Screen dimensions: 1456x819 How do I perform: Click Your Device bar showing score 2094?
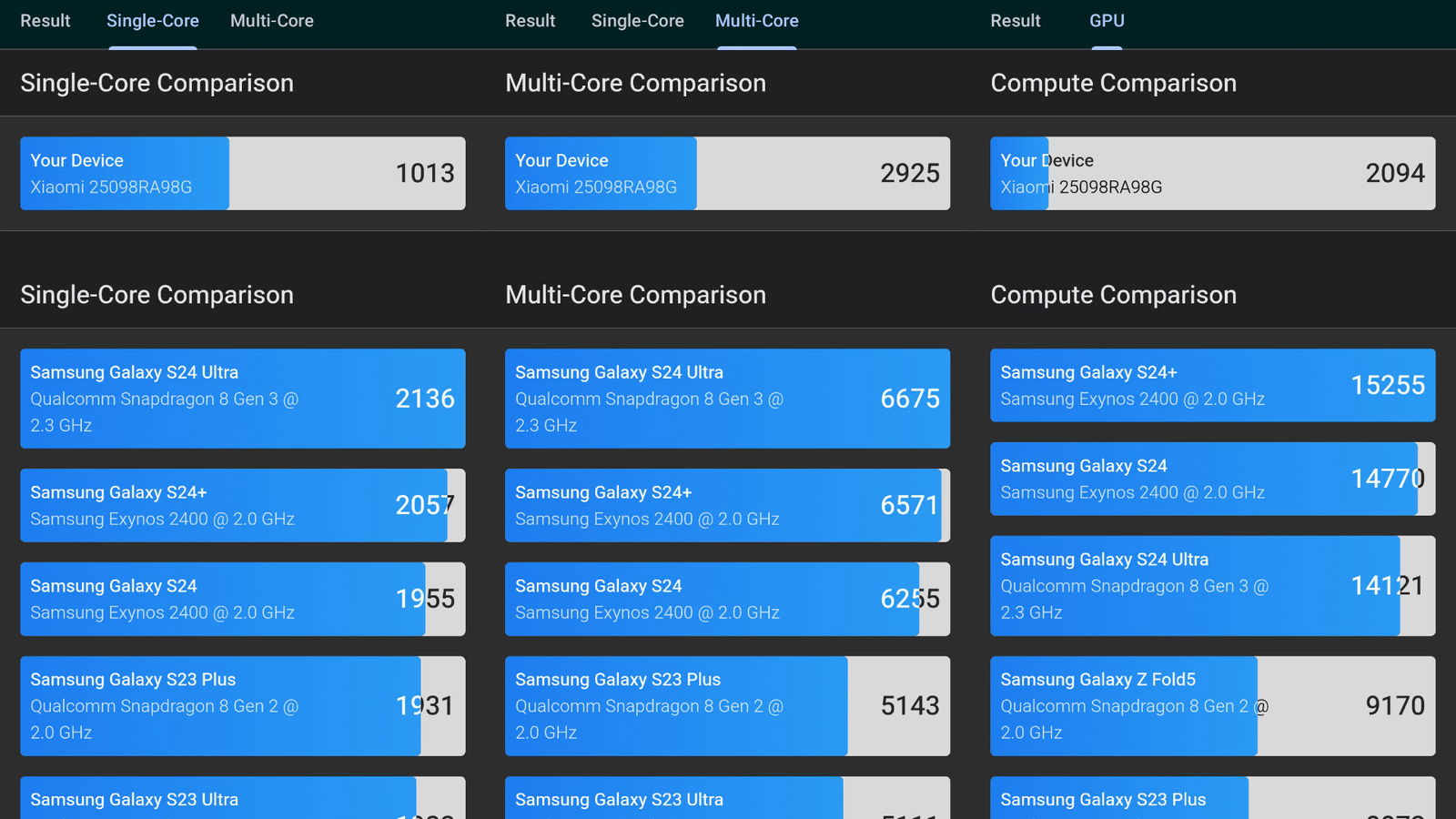coord(1212,173)
